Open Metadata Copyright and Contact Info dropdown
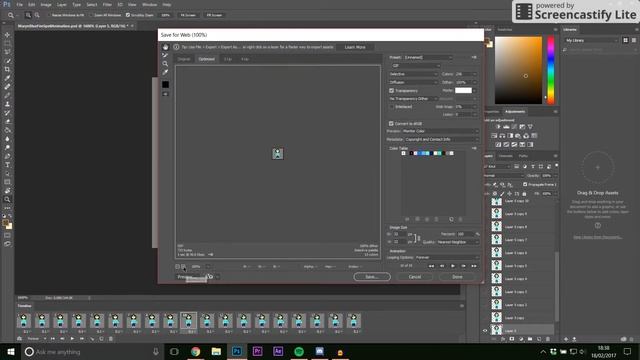Image resolution: width=640 pixels, height=360 pixels. pos(442,139)
